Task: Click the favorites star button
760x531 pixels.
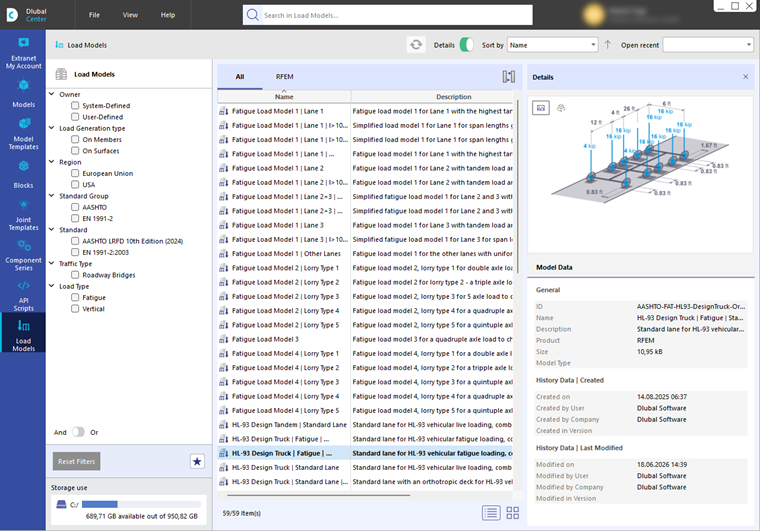Action: pos(197,461)
